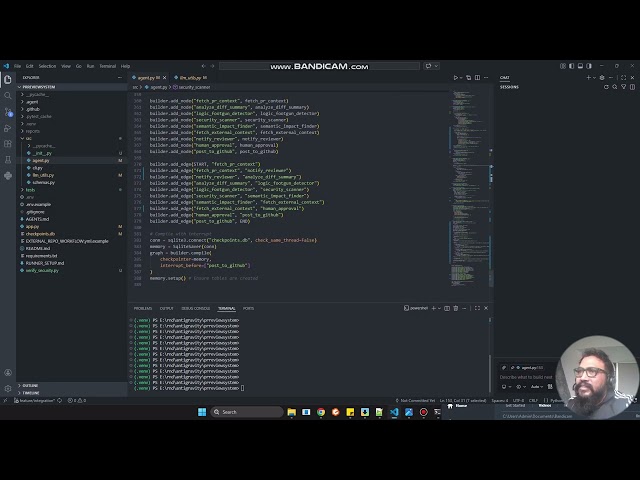Click the Windows taskbar Search box
The width and height of the screenshot is (640, 480).
245,412
